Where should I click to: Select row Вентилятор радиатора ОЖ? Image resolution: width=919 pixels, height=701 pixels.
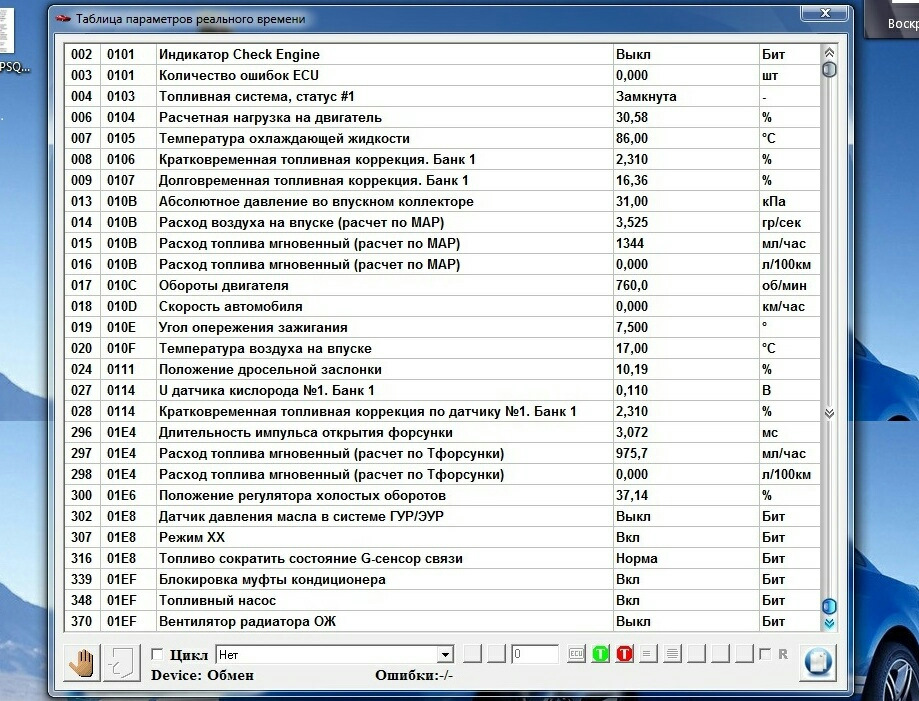pyautogui.click(x=443, y=621)
